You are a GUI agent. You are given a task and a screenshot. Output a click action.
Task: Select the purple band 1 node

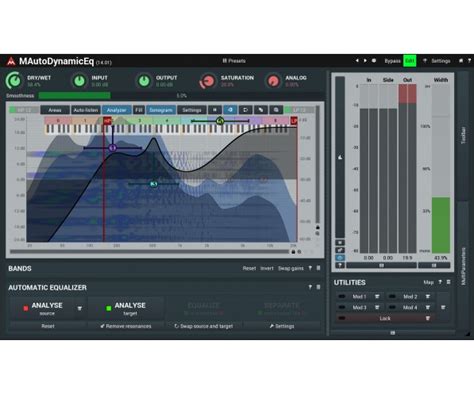point(113,148)
